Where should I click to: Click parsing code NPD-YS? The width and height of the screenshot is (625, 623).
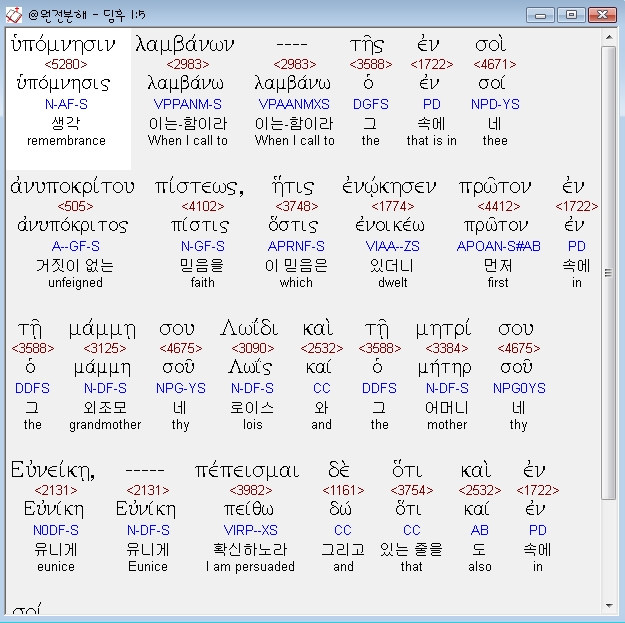point(495,104)
